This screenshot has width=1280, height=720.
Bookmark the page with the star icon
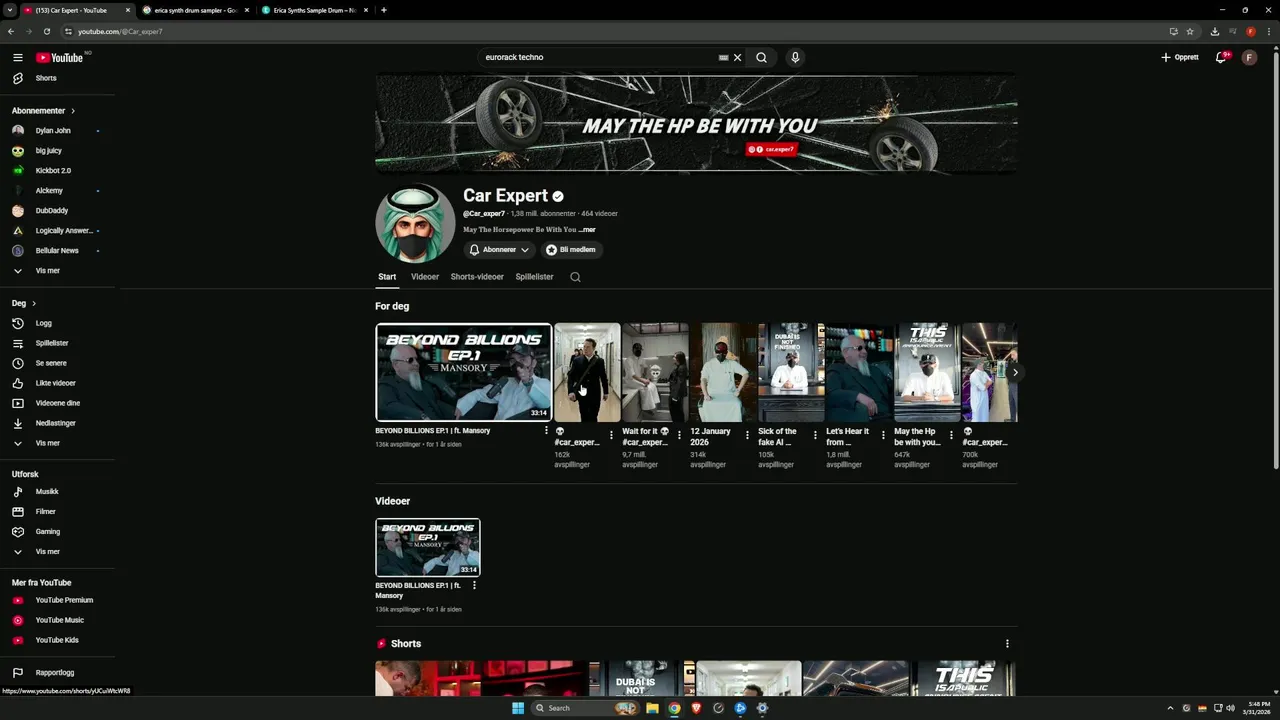1190,31
